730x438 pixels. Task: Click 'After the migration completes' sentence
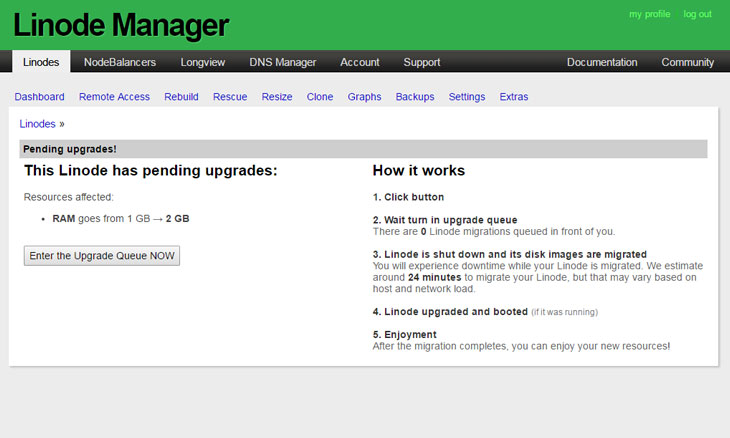(521, 346)
